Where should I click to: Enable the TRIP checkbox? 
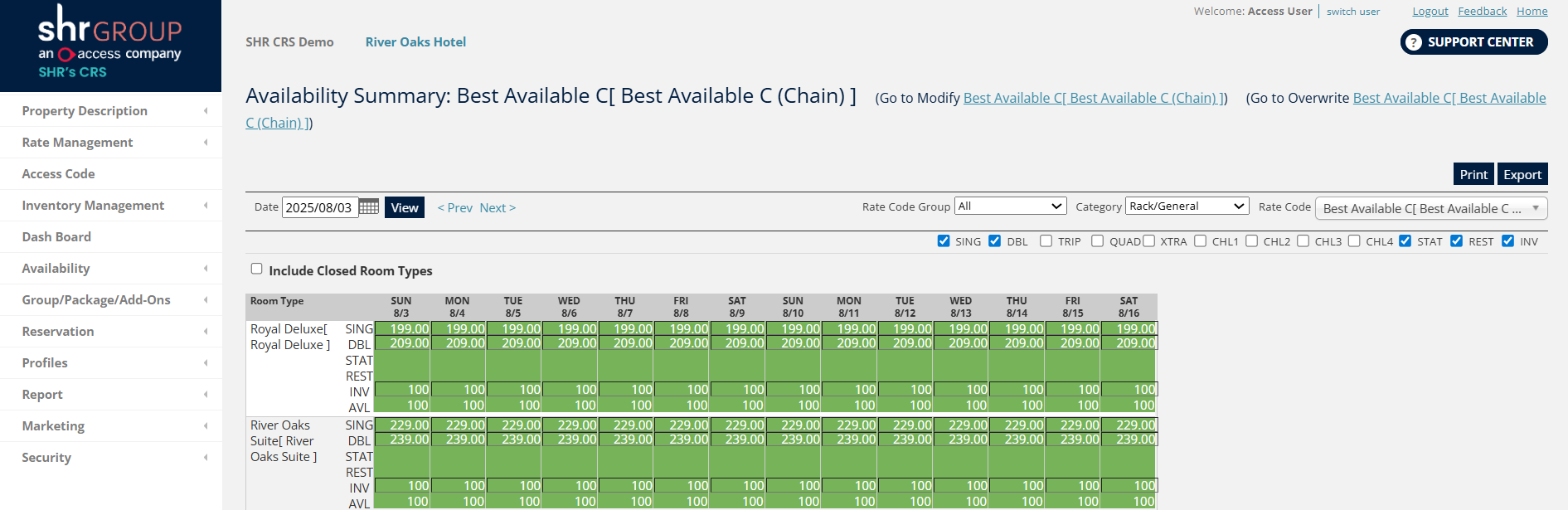[1046, 241]
